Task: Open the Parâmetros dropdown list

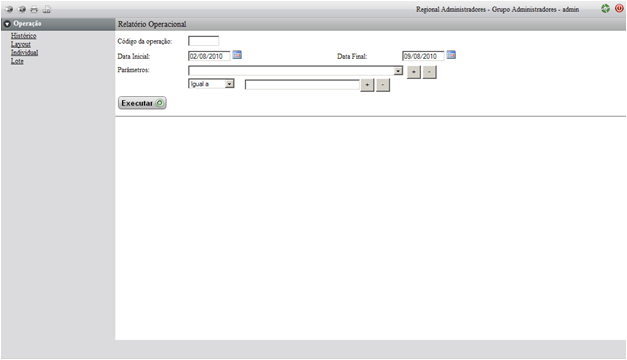Action: (296, 71)
